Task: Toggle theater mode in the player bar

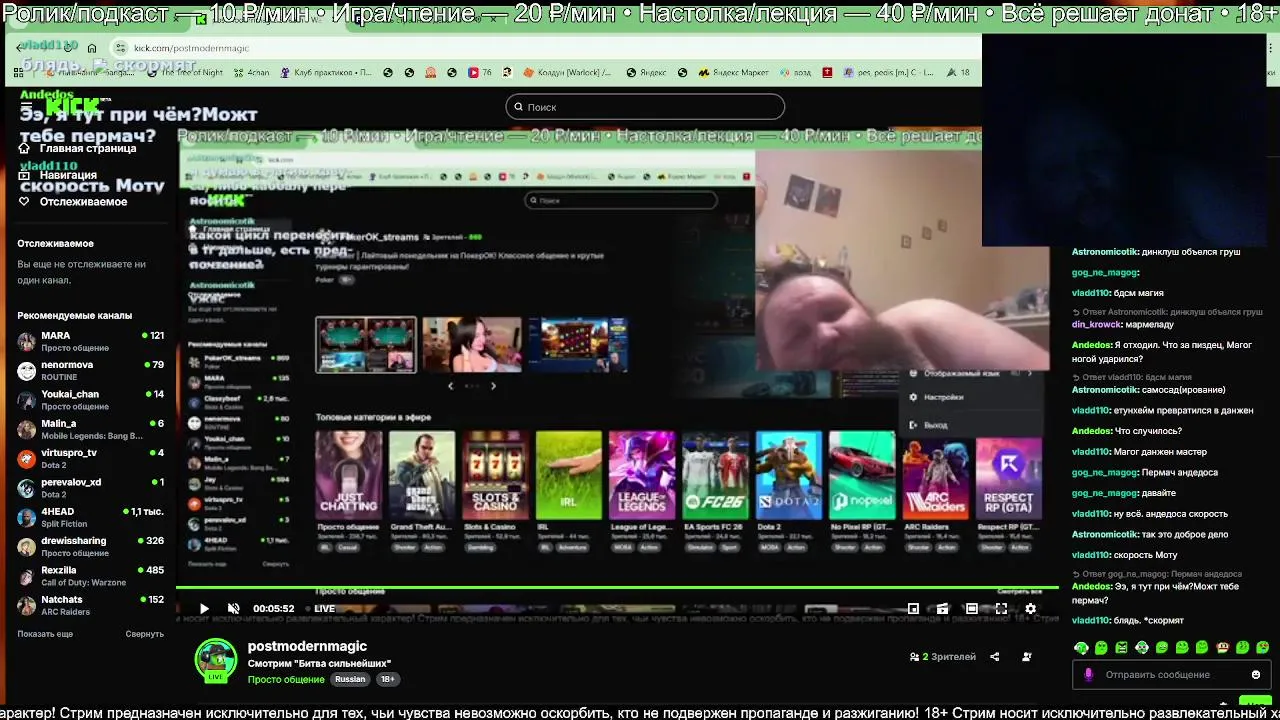Action: (x=972, y=608)
